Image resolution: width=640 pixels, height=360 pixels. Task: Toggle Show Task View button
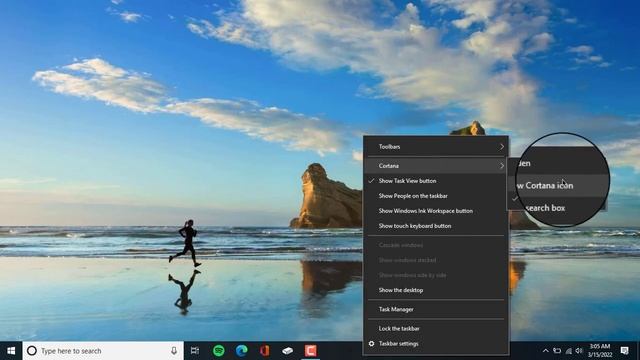tap(436, 181)
